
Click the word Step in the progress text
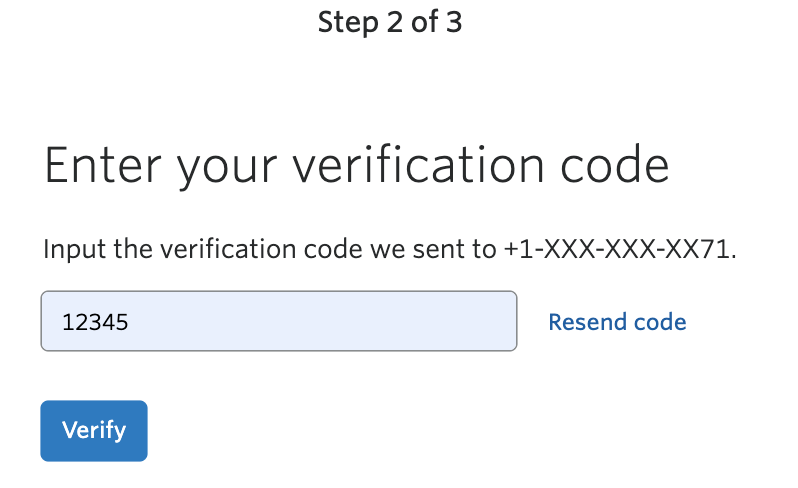348,23
